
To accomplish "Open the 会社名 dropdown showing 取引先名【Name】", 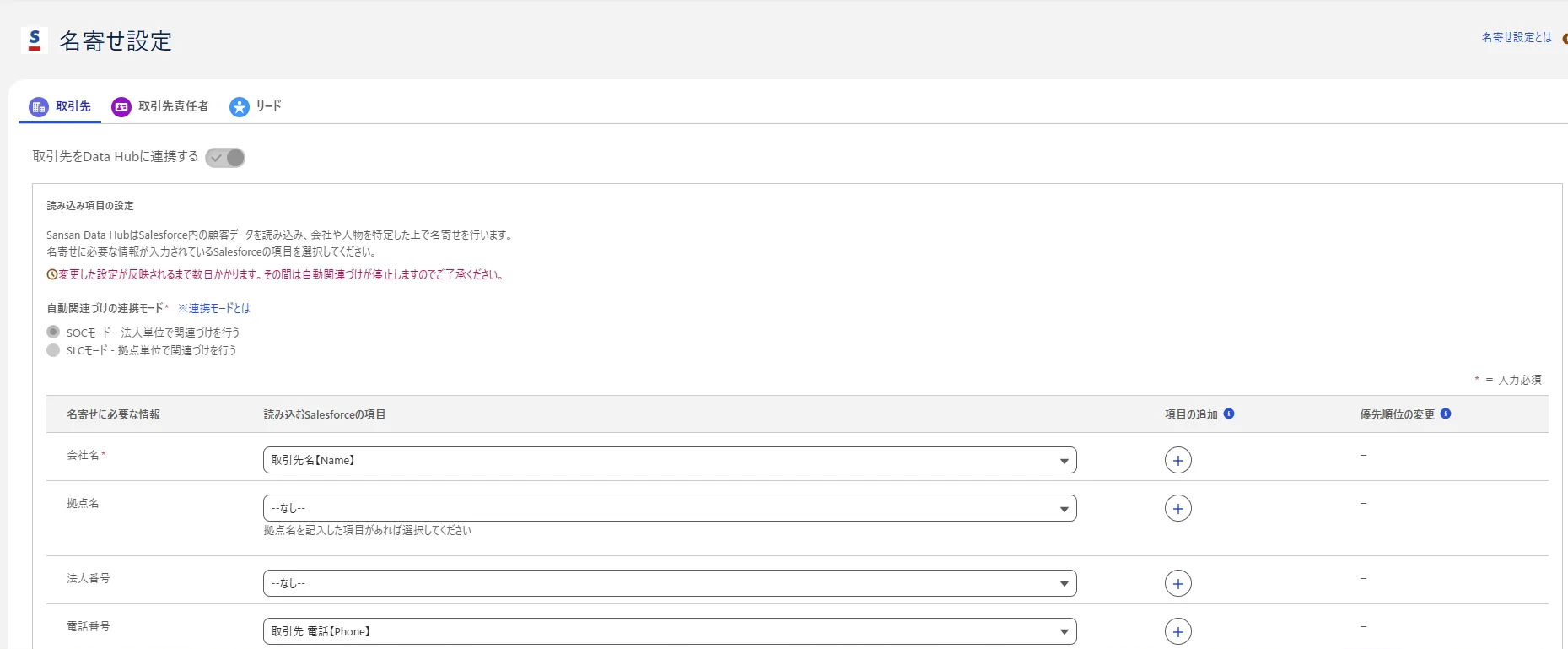I will point(670,460).
